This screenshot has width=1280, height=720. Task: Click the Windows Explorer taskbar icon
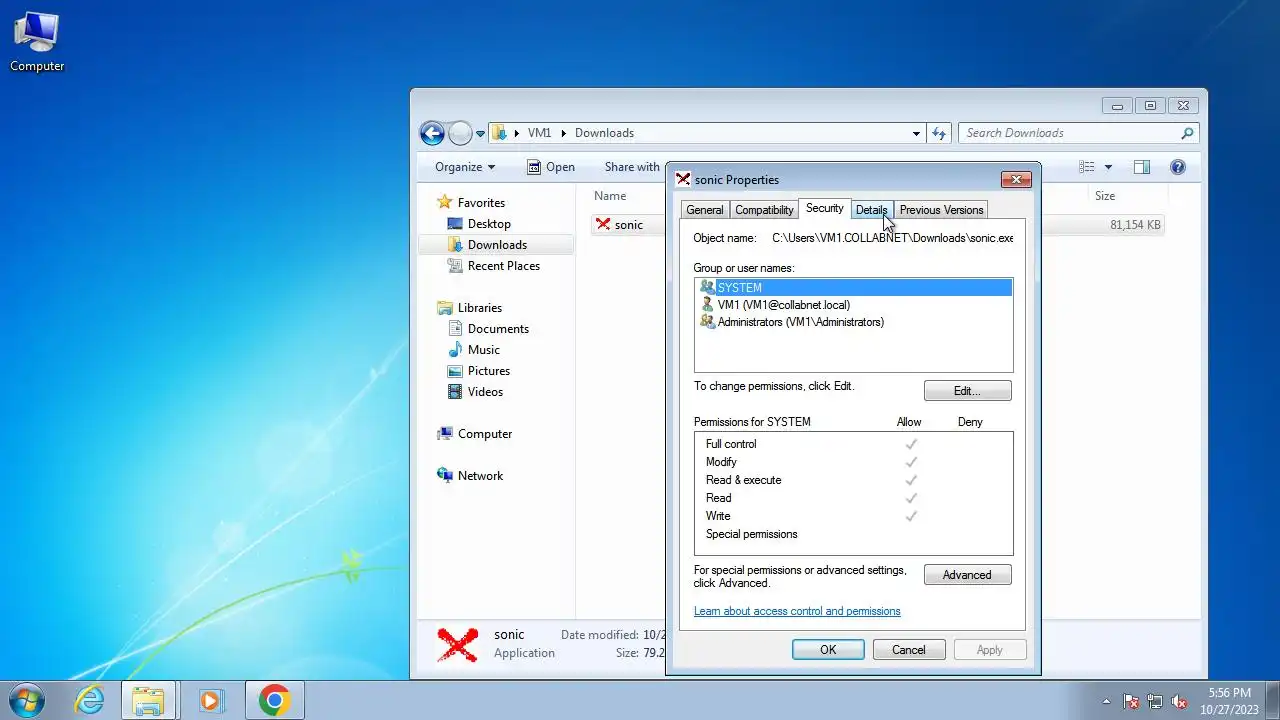(x=148, y=700)
